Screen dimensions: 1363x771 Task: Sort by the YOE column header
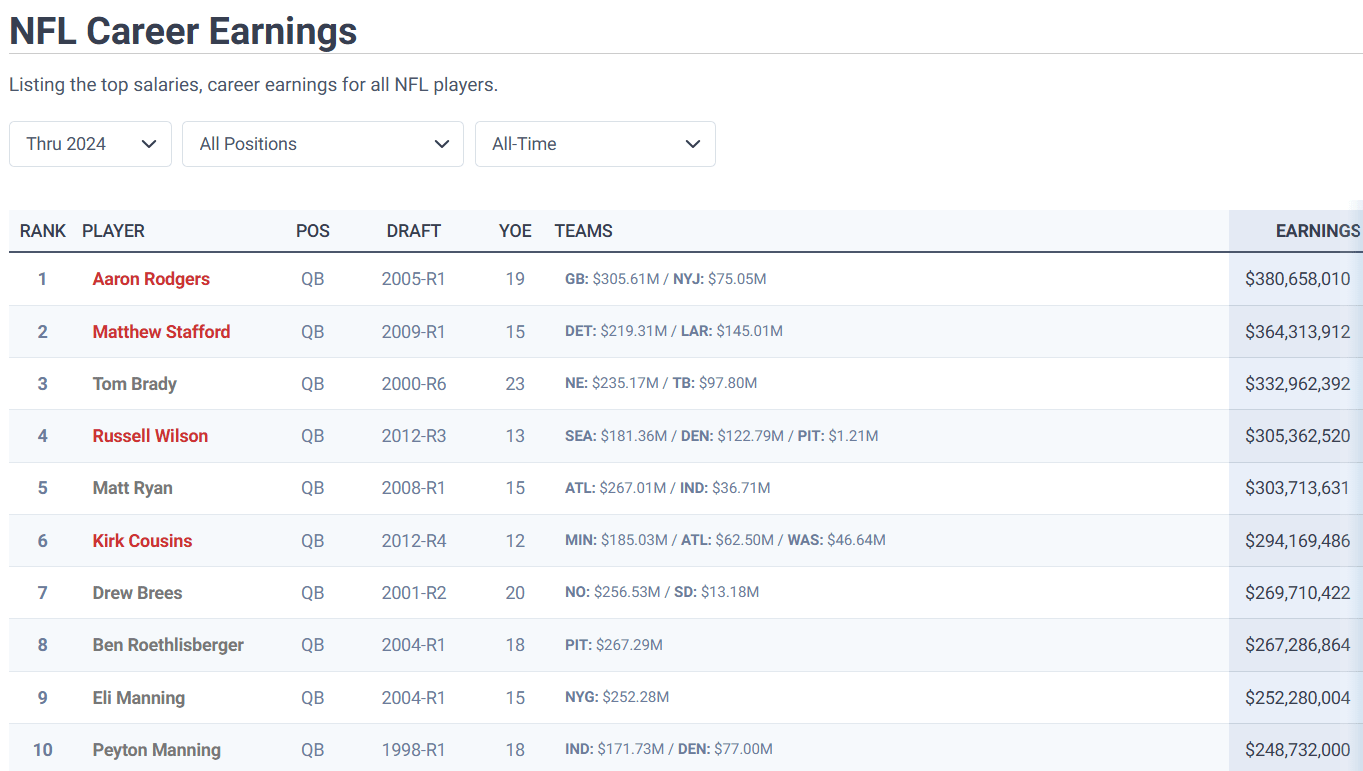pos(515,231)
